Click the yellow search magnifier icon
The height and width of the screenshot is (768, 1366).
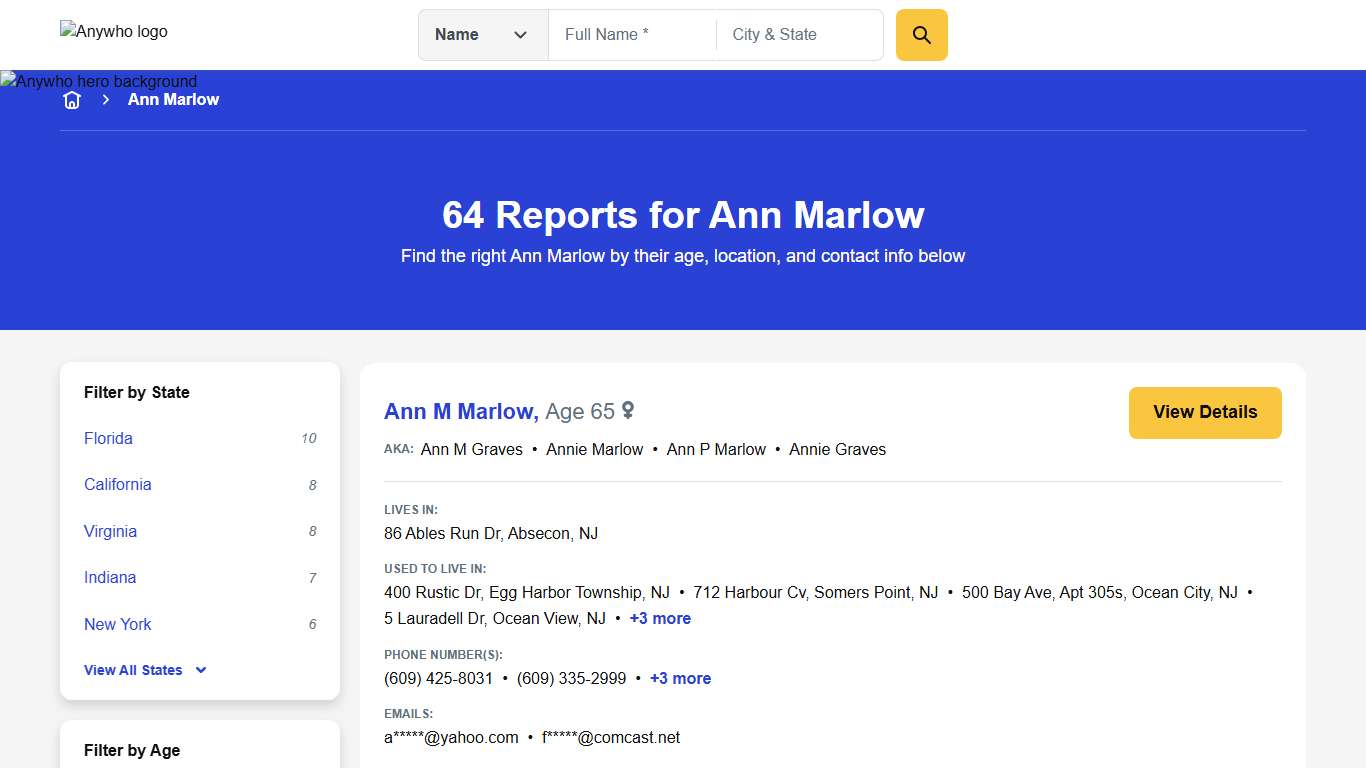920,34
